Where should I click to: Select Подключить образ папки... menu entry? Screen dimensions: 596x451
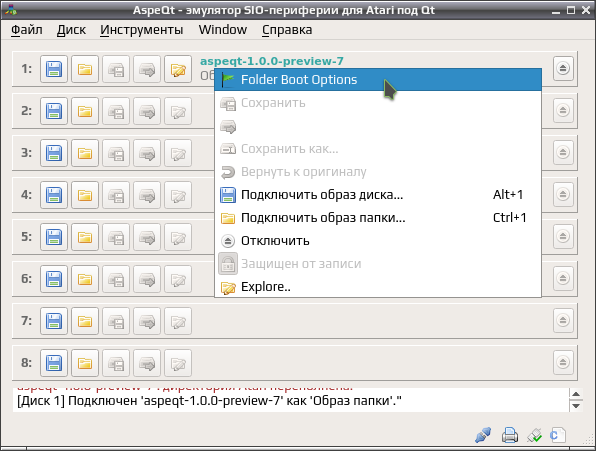pyautogui.click(x=378, y=218)
